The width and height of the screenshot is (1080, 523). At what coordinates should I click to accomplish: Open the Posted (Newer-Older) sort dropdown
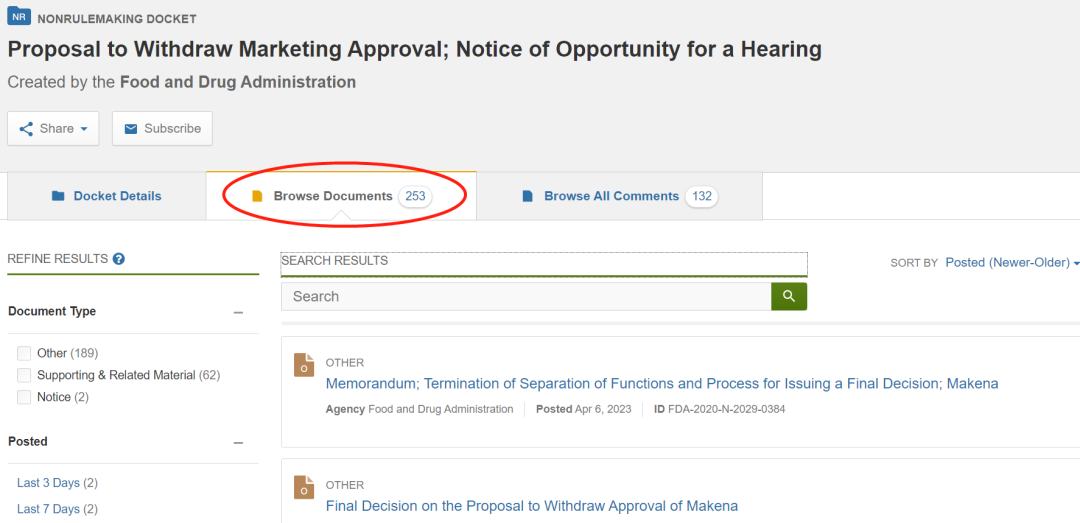coord(1012,262)
